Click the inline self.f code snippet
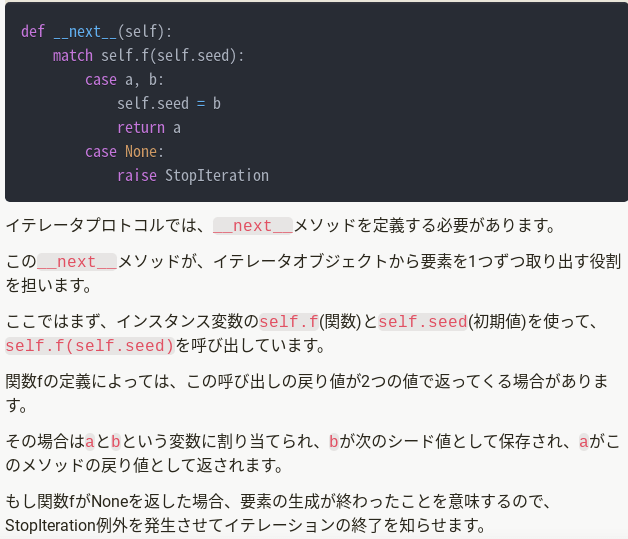This screenshot has height=539, width=628. 289,322
